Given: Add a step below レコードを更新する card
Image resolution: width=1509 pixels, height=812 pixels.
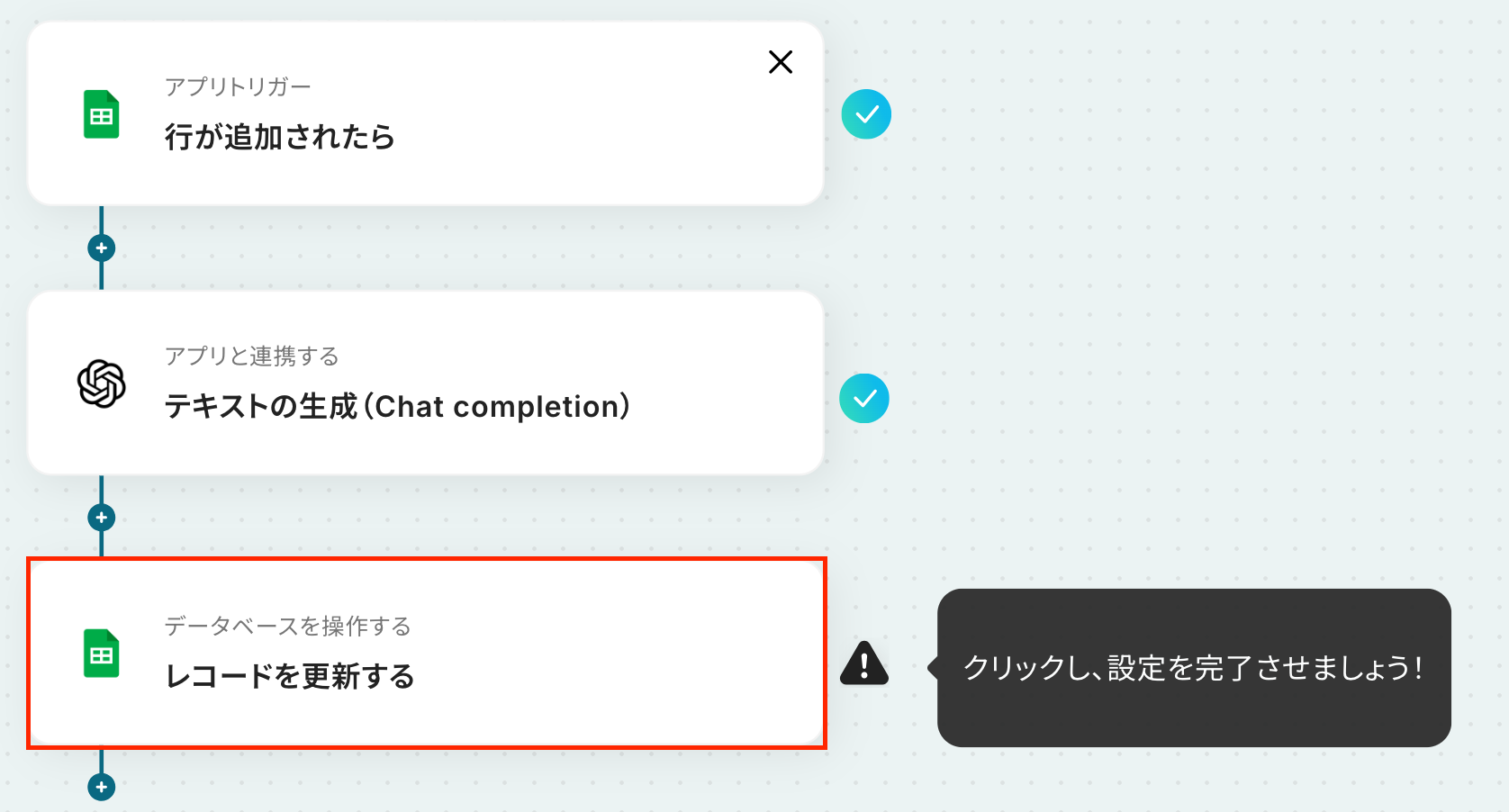Looking at the screenshot, I should (102, 787).
